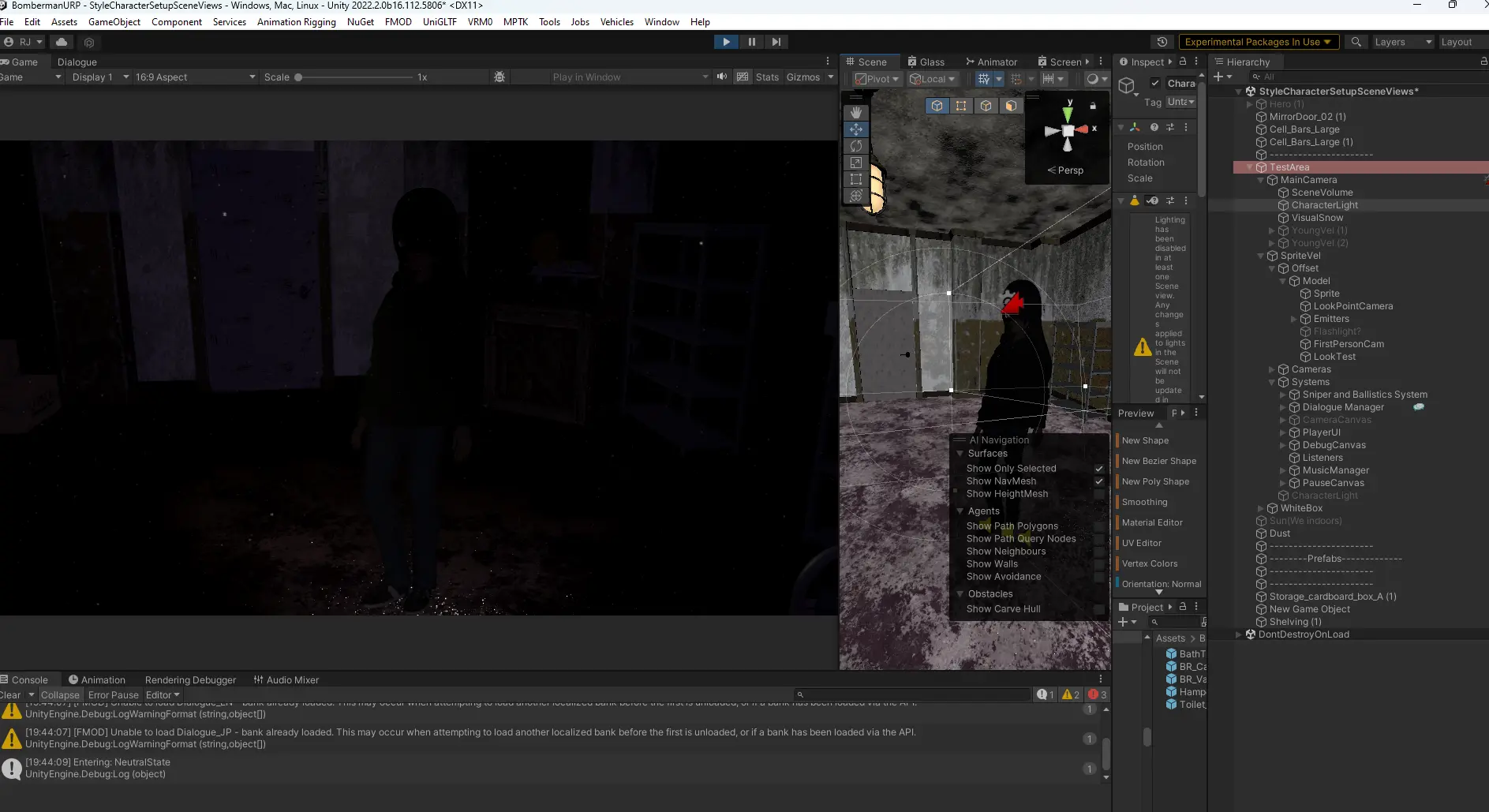The image size is (1489, 812).
Task: Select the Hand view tool
Action: click(856, 113)
